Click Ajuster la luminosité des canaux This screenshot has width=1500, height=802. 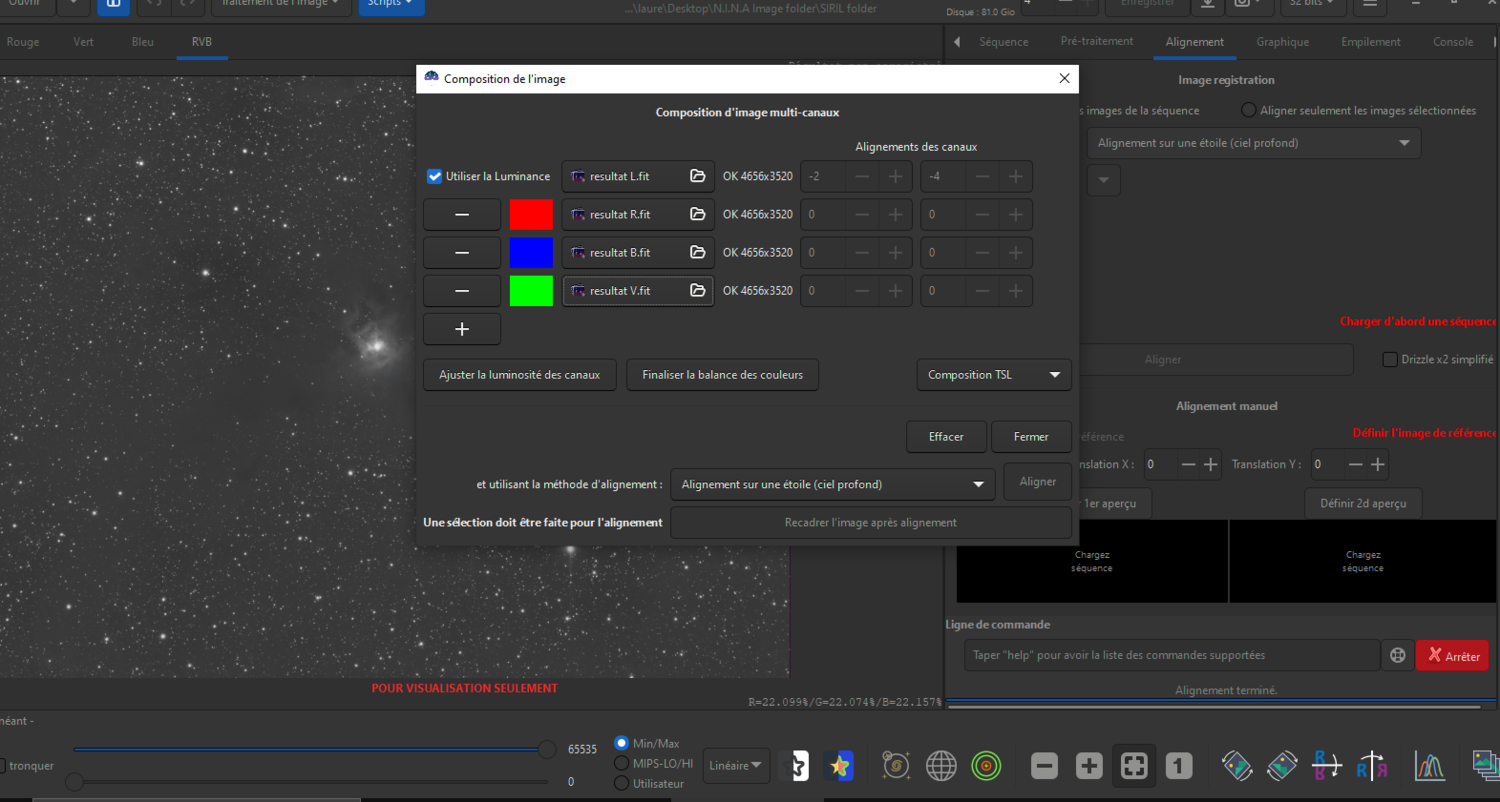click(520, 375)
